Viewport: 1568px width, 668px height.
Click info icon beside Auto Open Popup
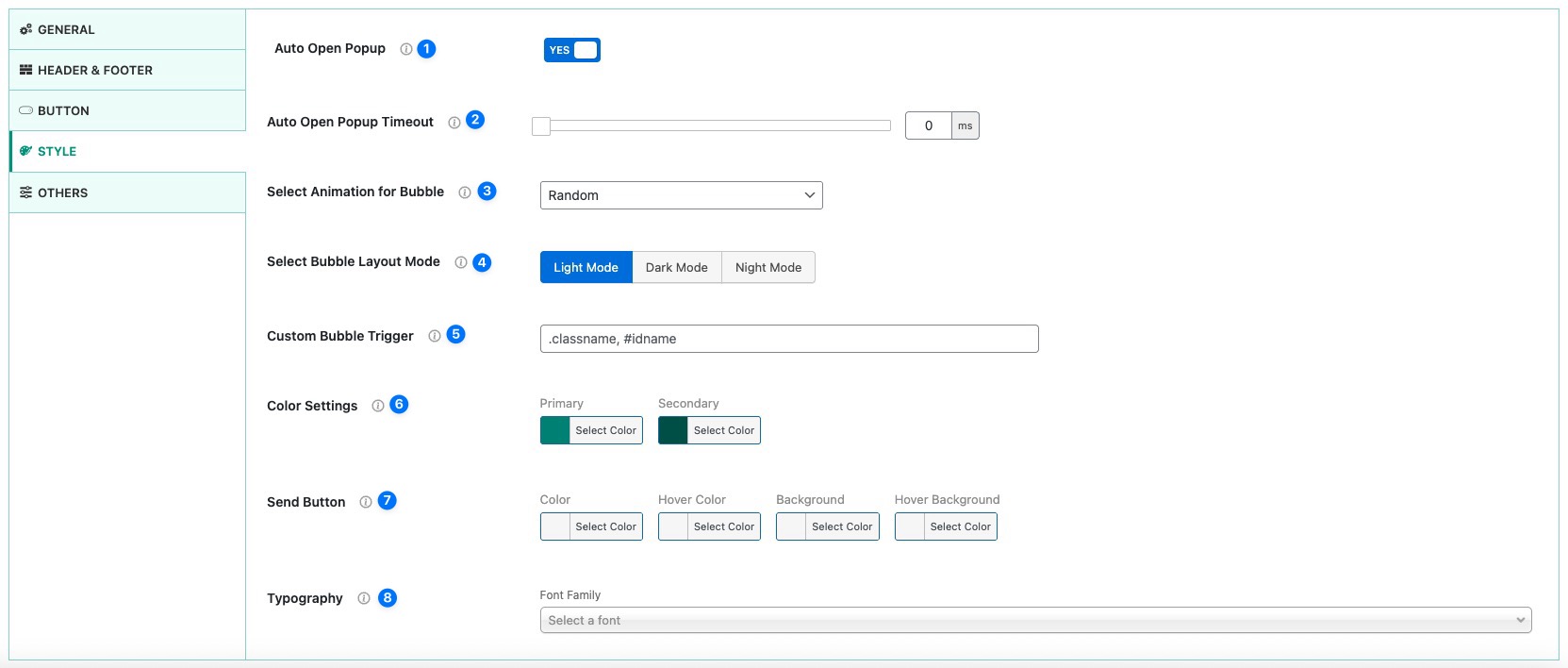pos(406,49)
